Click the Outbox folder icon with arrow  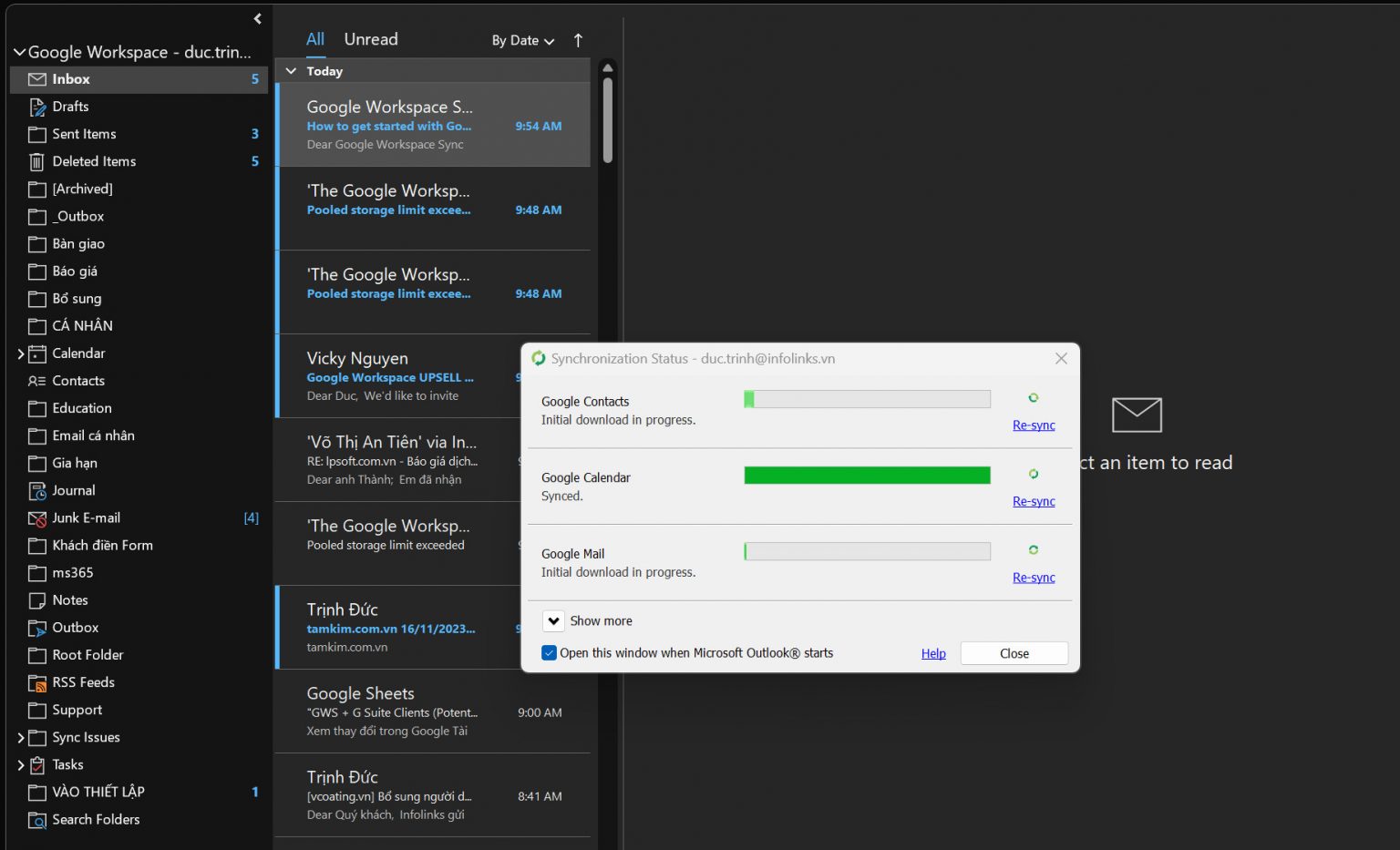37,628
